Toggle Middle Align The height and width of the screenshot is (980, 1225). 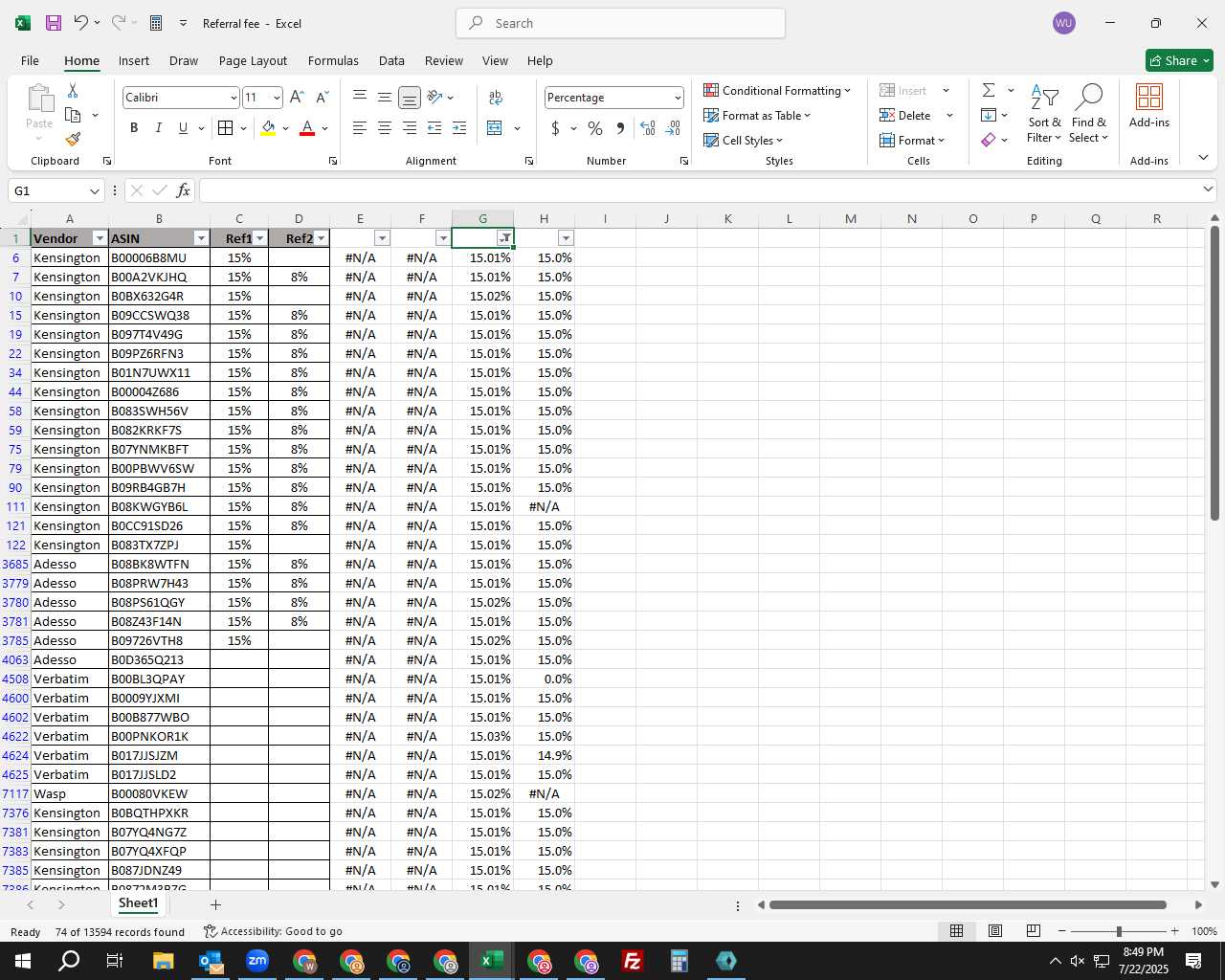[x=384, y=97]
